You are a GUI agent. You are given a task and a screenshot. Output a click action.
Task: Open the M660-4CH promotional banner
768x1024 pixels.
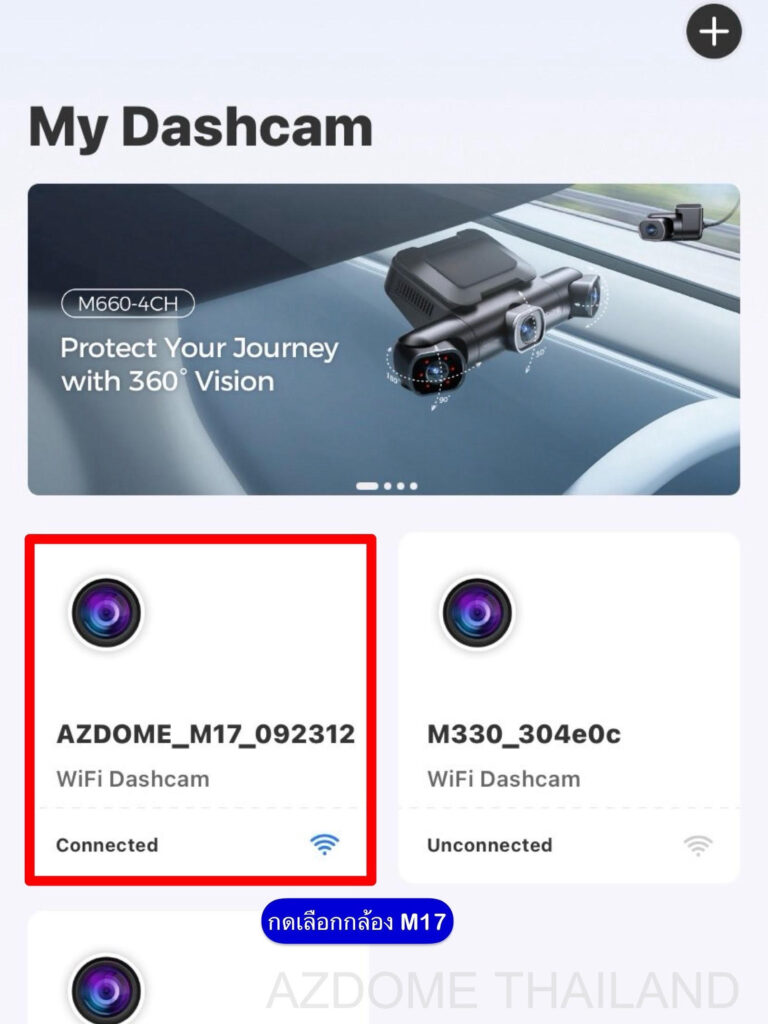point(384,339)
